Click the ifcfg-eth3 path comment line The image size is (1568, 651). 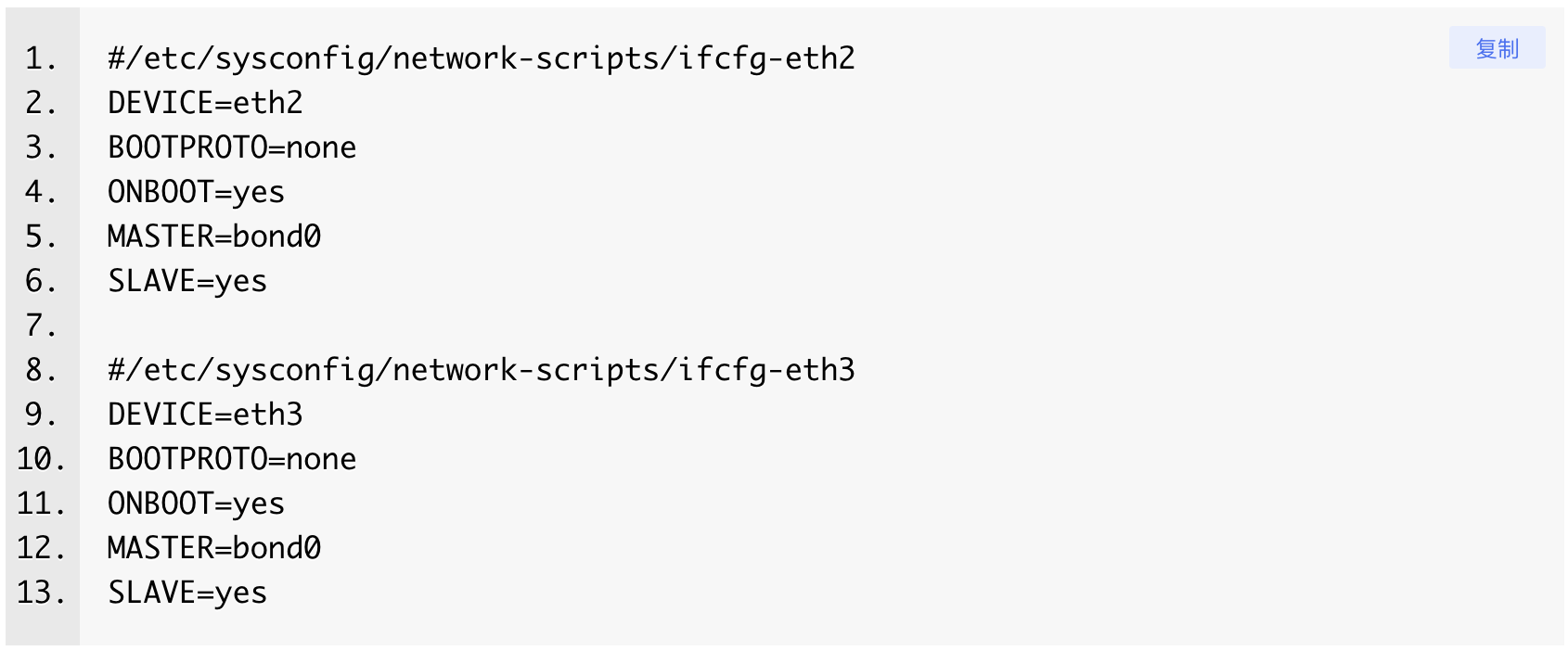point(481,370)
